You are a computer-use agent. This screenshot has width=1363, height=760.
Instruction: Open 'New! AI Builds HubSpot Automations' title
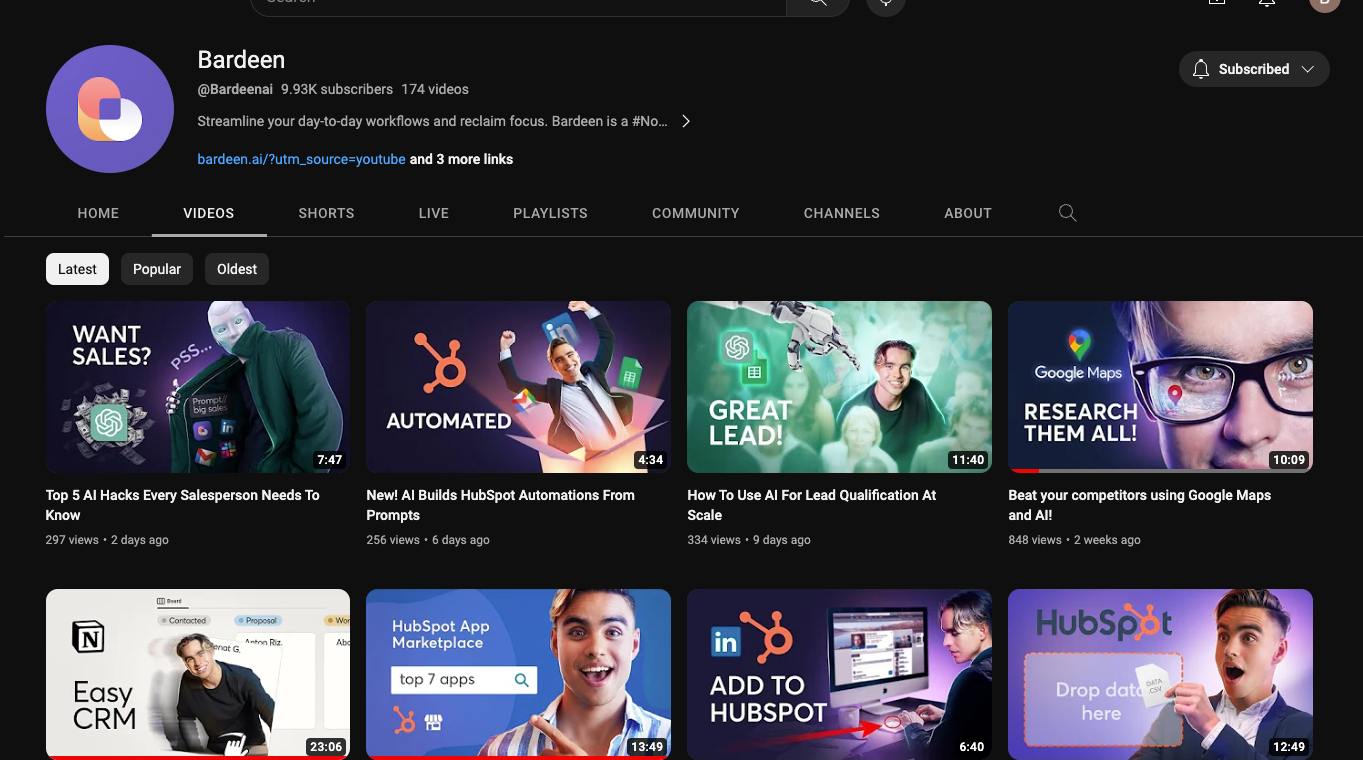click(500, 505)
